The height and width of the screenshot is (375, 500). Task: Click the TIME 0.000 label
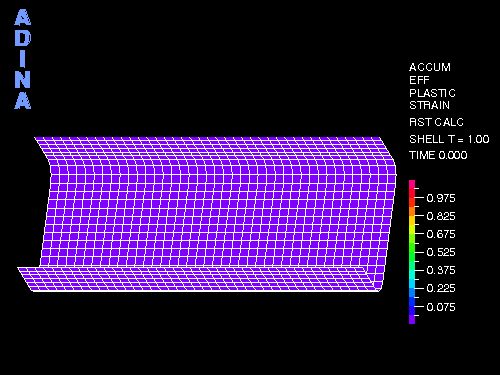click(438, 155)
